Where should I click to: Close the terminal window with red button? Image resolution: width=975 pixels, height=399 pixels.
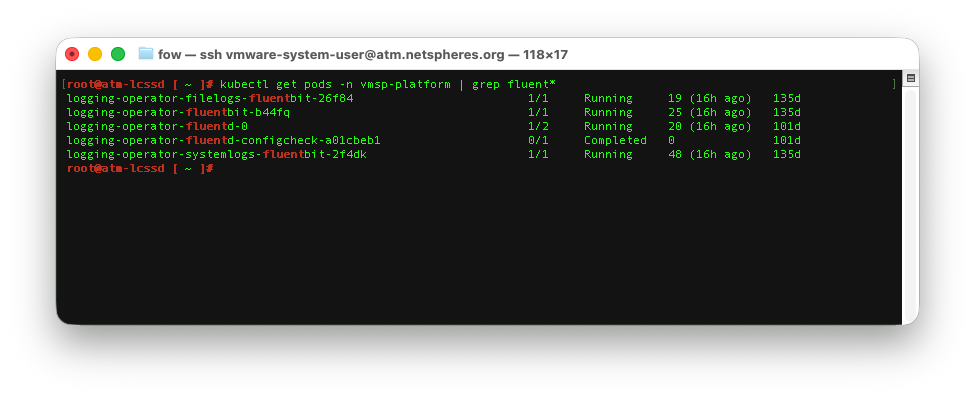tap(72, 54)
